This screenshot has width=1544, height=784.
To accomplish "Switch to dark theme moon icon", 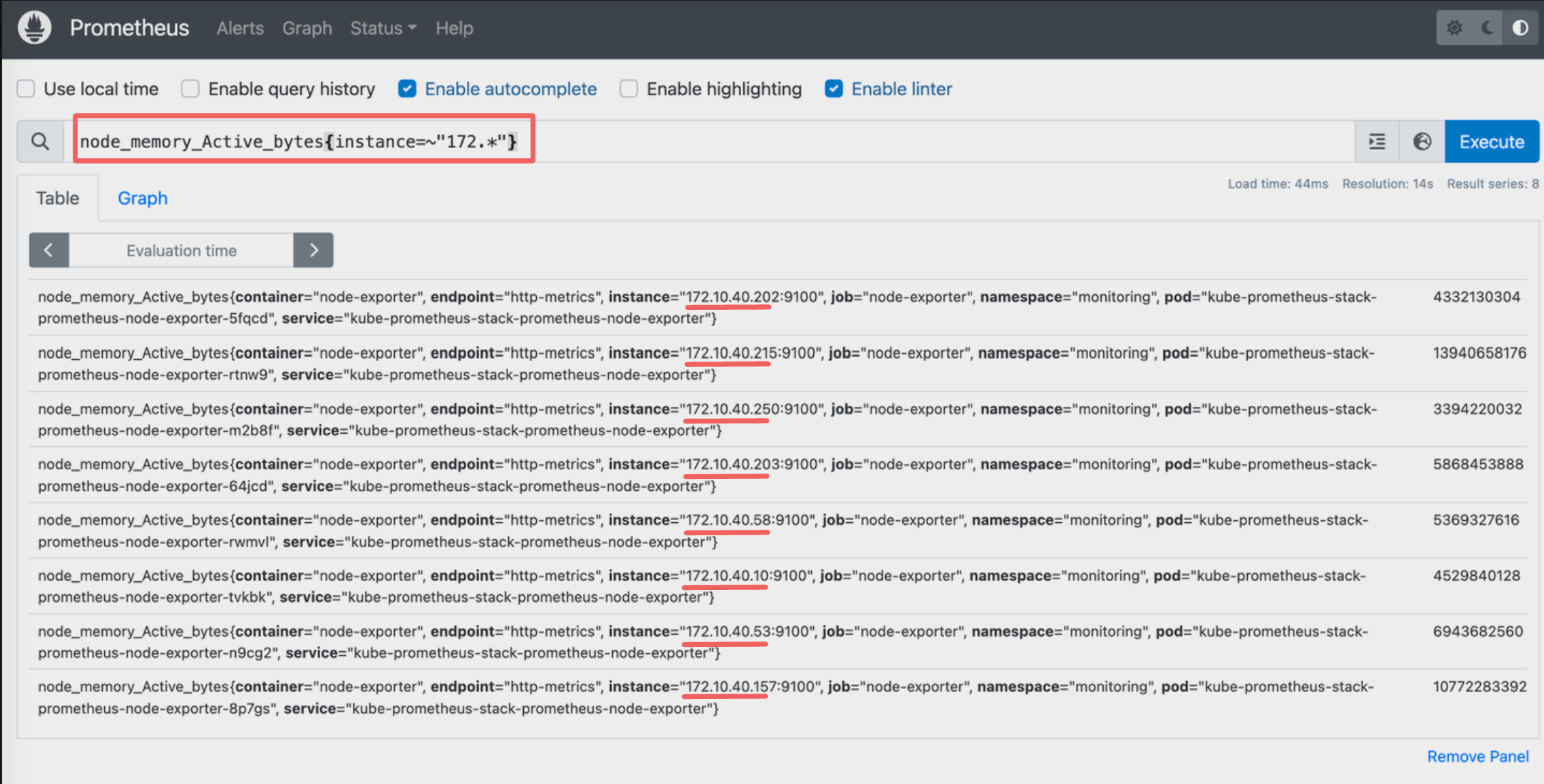I will point(1487,28).
